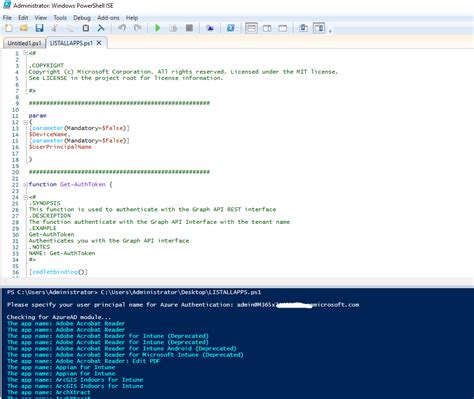Click the PowerShell ISE title bar icon

coord(7,5)
